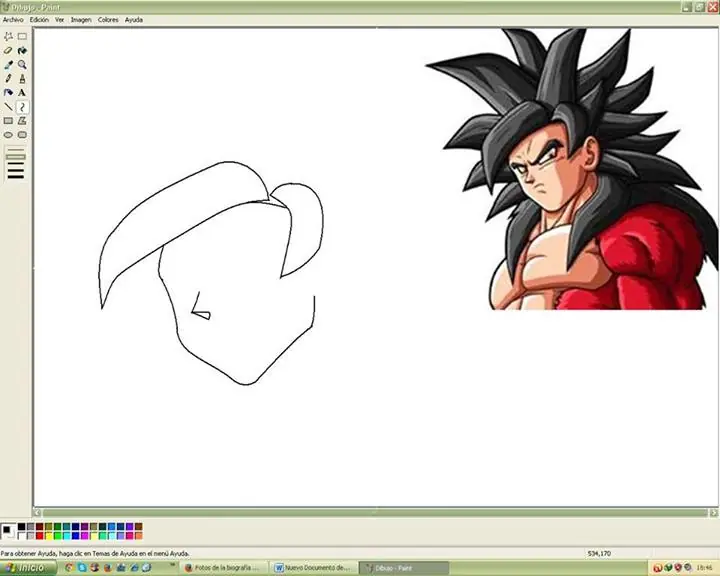The width and height of the screenshot is (720, 576).
Task: Select the Rounded Rectangle tool
Action: click(x=22, y=135)
